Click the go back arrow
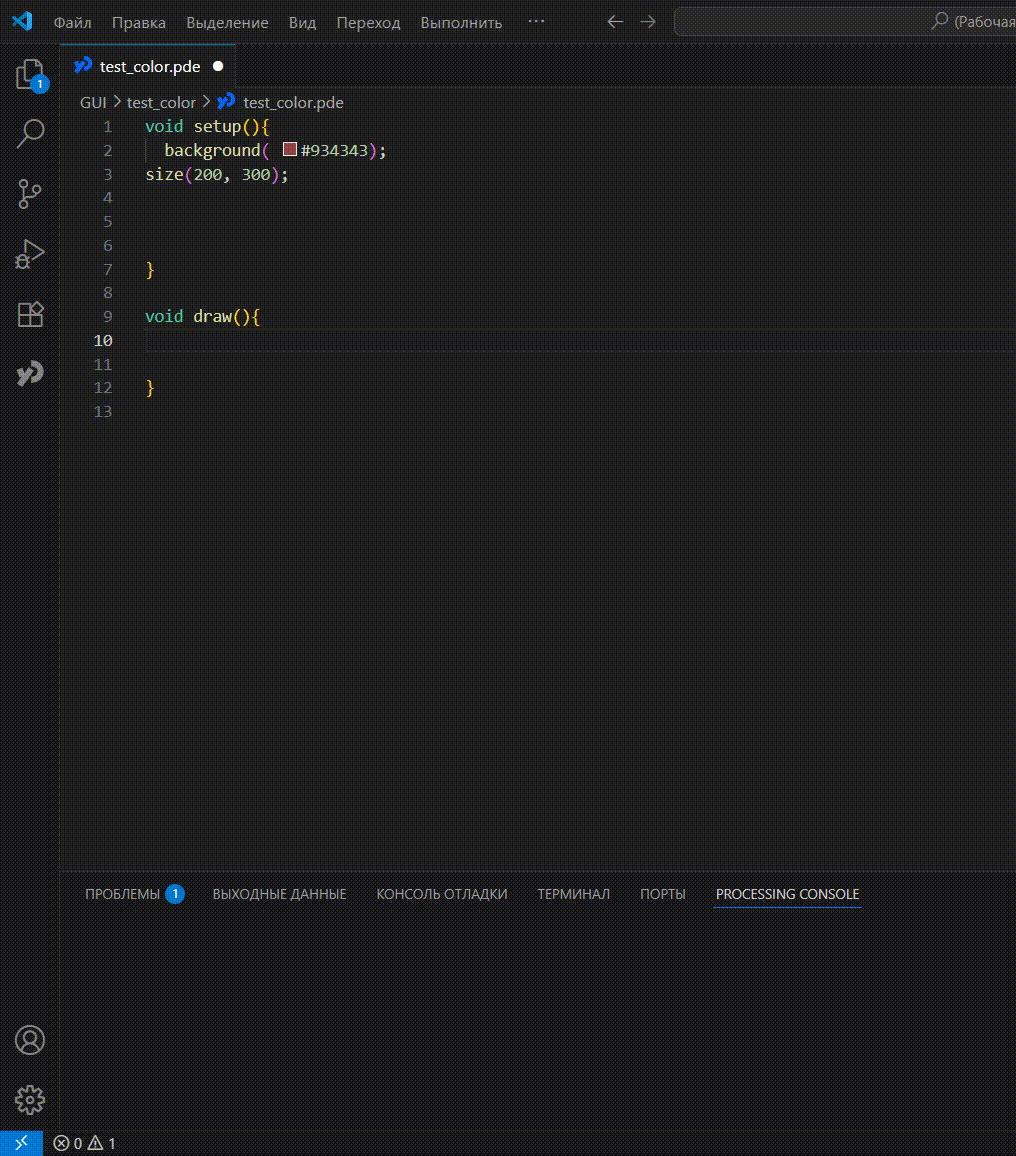 coord(615,22)
